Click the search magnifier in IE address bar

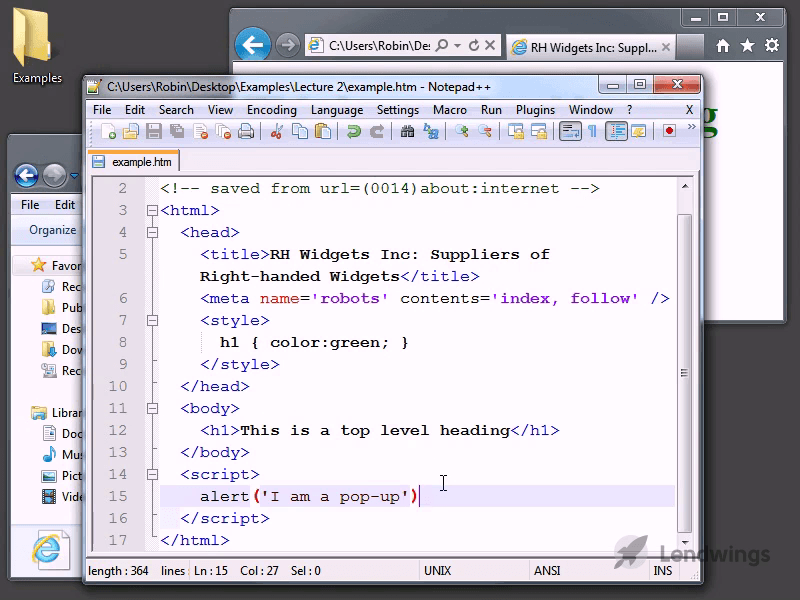point(442,45)
